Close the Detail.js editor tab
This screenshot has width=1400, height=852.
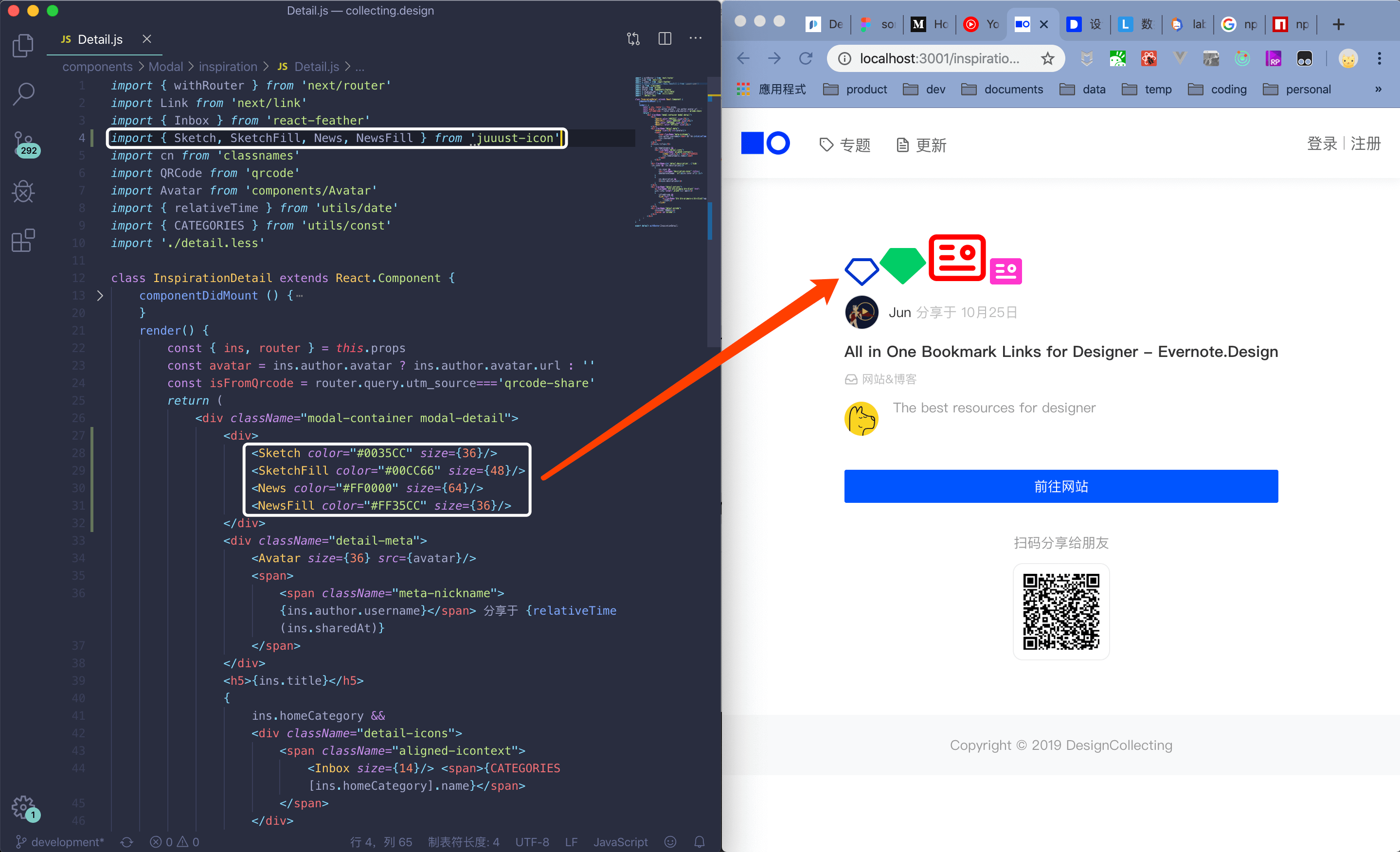click(x=146, y=38)
